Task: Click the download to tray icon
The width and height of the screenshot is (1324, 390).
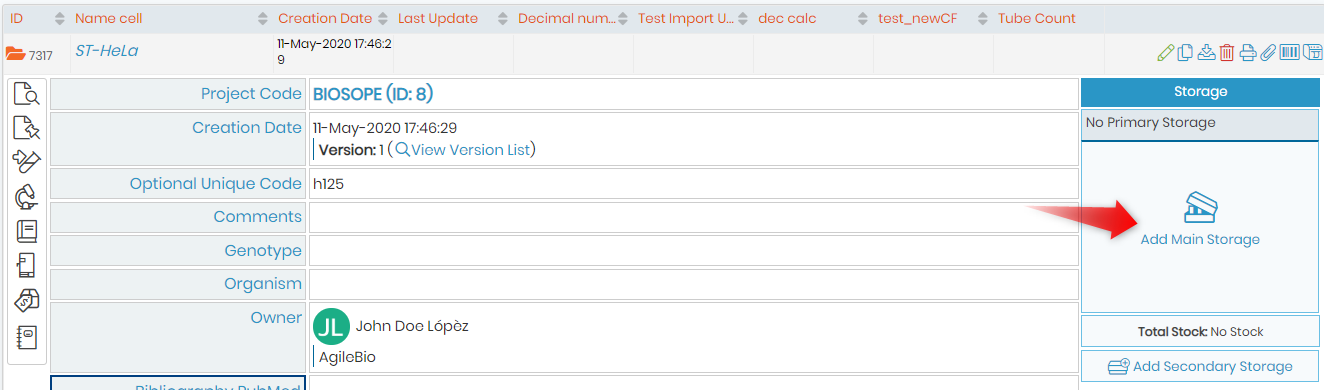Action: (x=1206, y=53)
